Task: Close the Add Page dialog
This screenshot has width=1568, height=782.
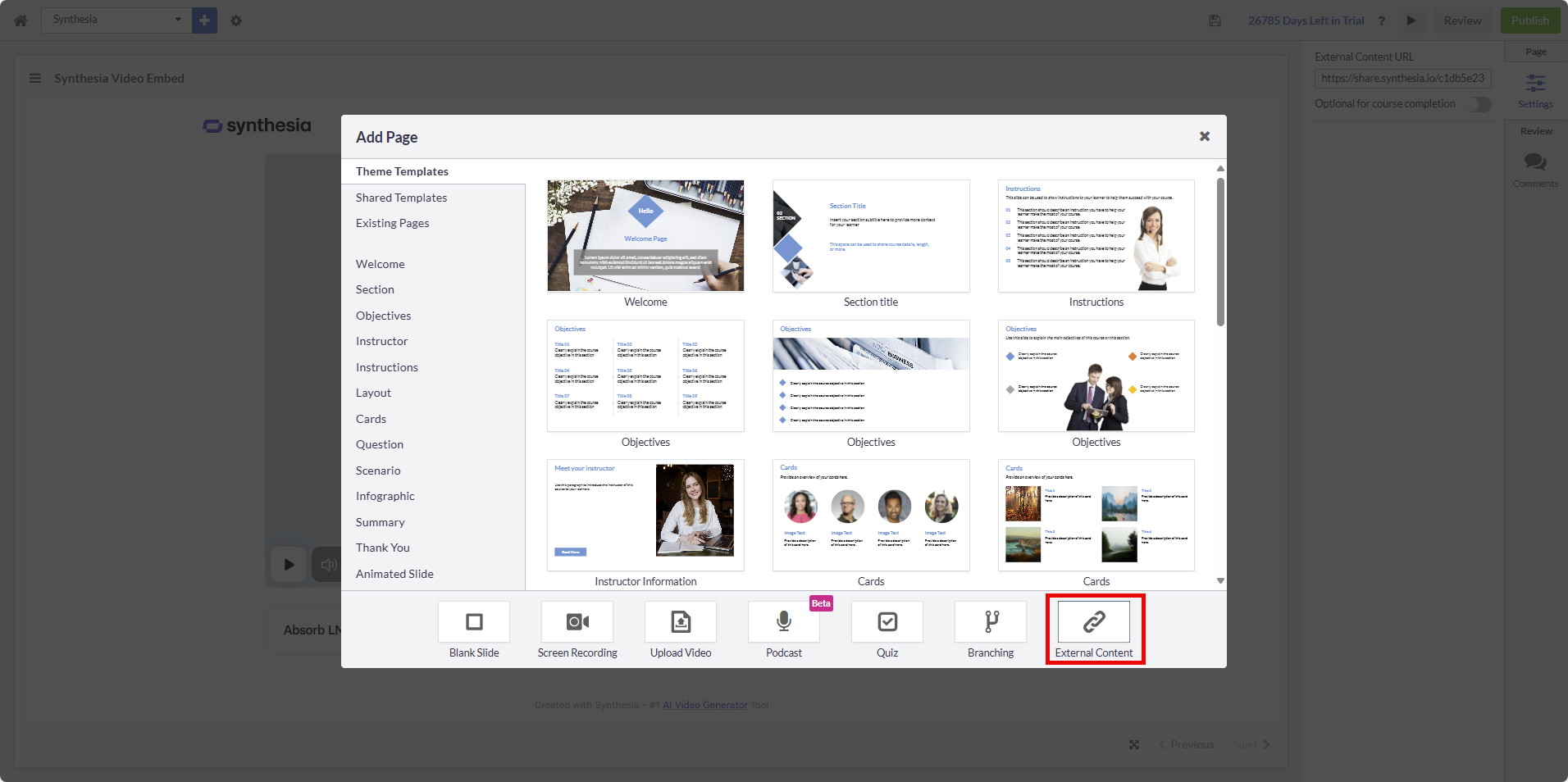Action: [x=1205, y=136]
